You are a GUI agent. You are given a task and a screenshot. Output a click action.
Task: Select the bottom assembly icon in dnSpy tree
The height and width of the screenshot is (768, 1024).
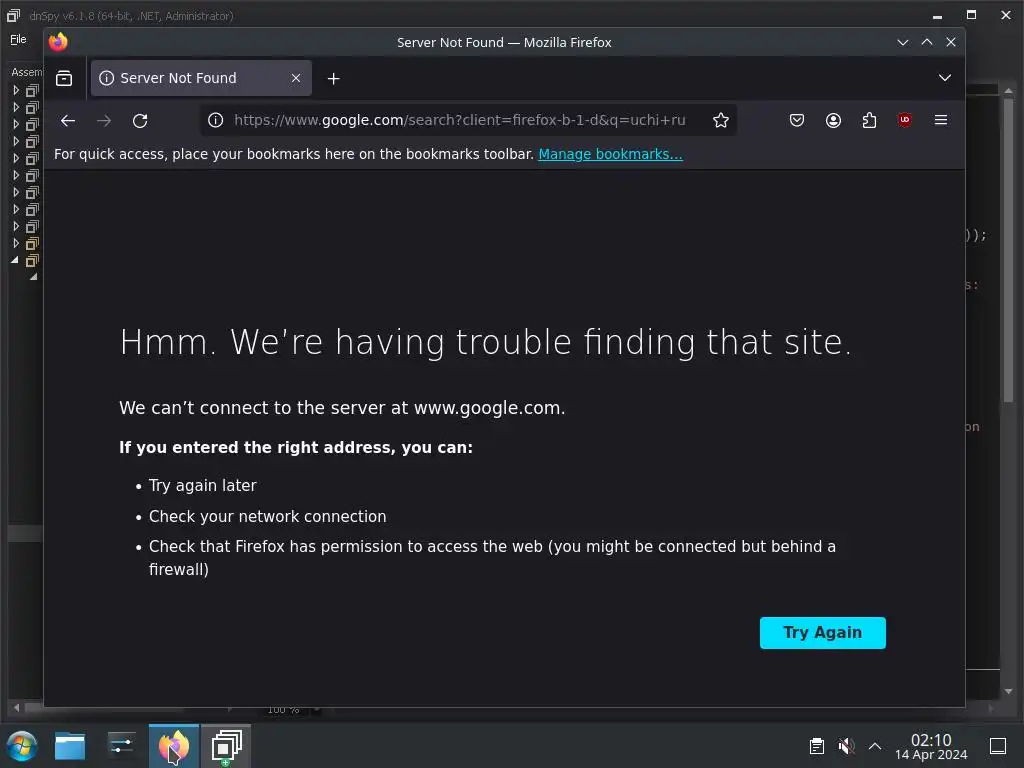point(32,261)
